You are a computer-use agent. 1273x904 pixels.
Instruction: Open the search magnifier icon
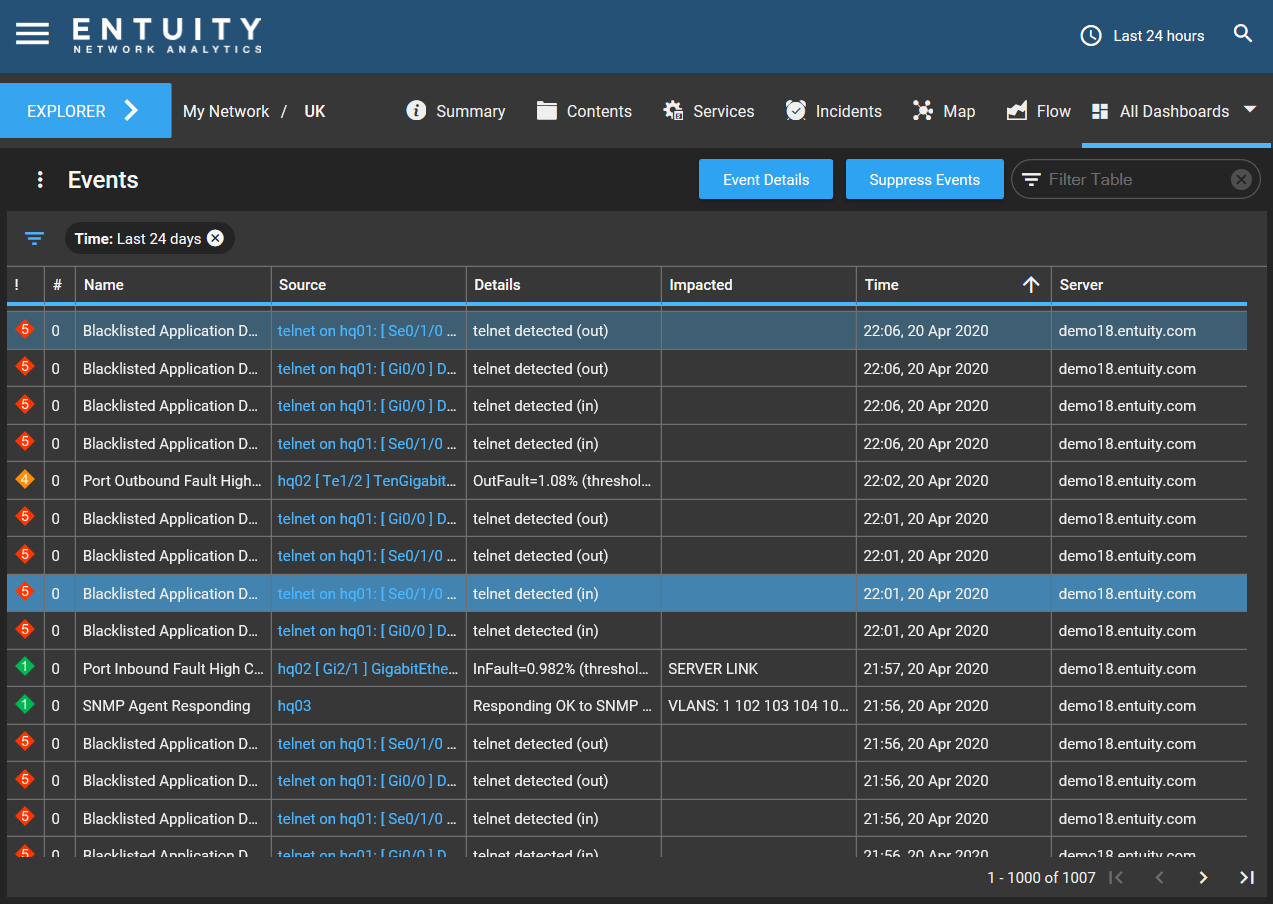(x=1243, y=34)
